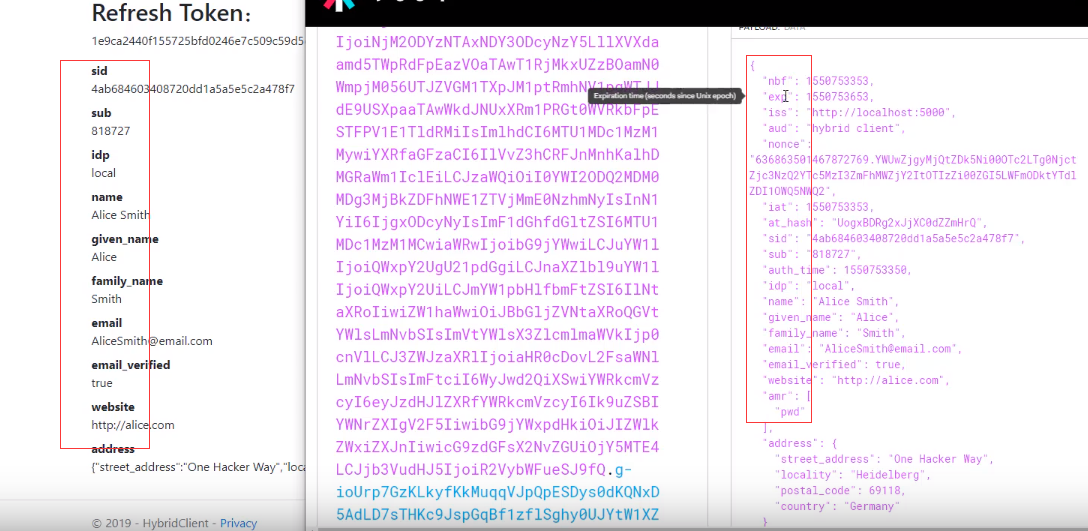Click the bold 'name' label on HybridClient page
1088x531 pixels.
coord(107,197)
